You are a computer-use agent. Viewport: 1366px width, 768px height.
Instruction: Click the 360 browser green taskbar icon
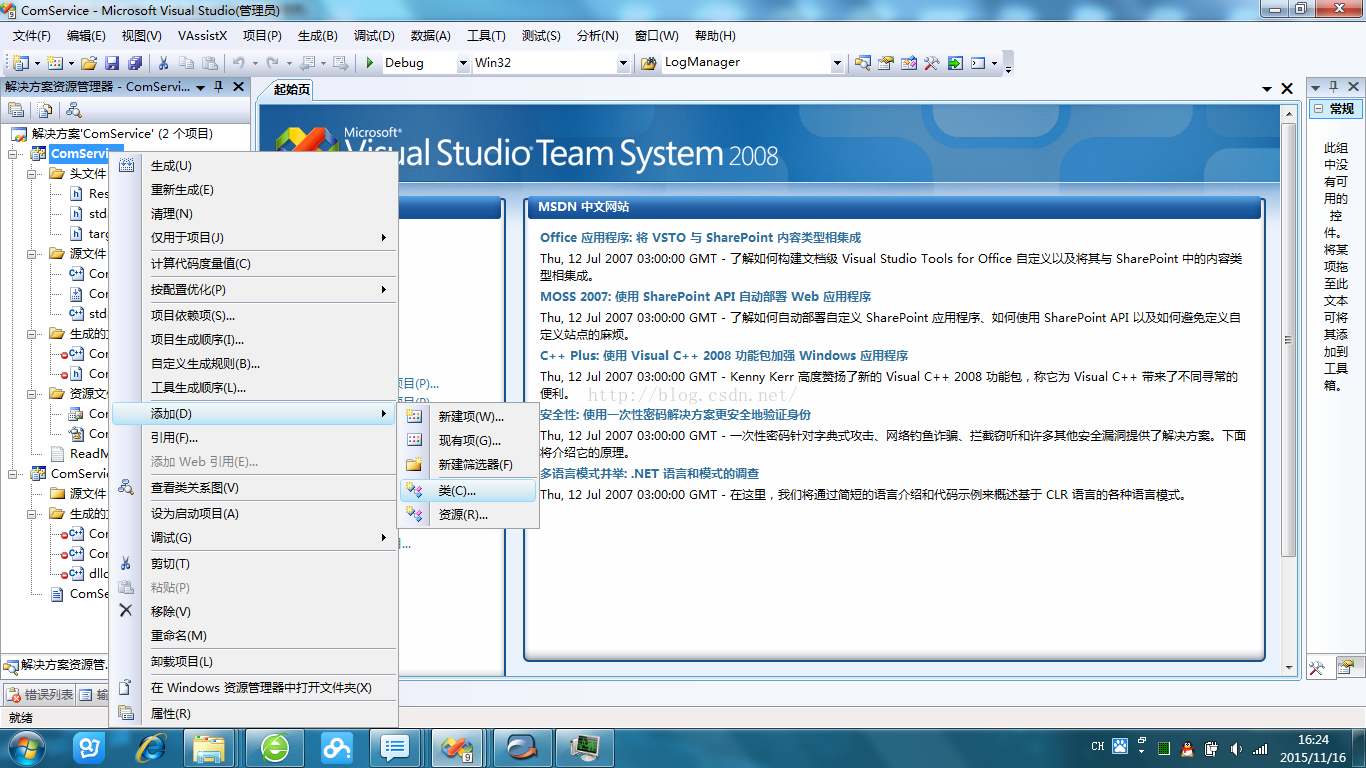[x=275, y=747]
